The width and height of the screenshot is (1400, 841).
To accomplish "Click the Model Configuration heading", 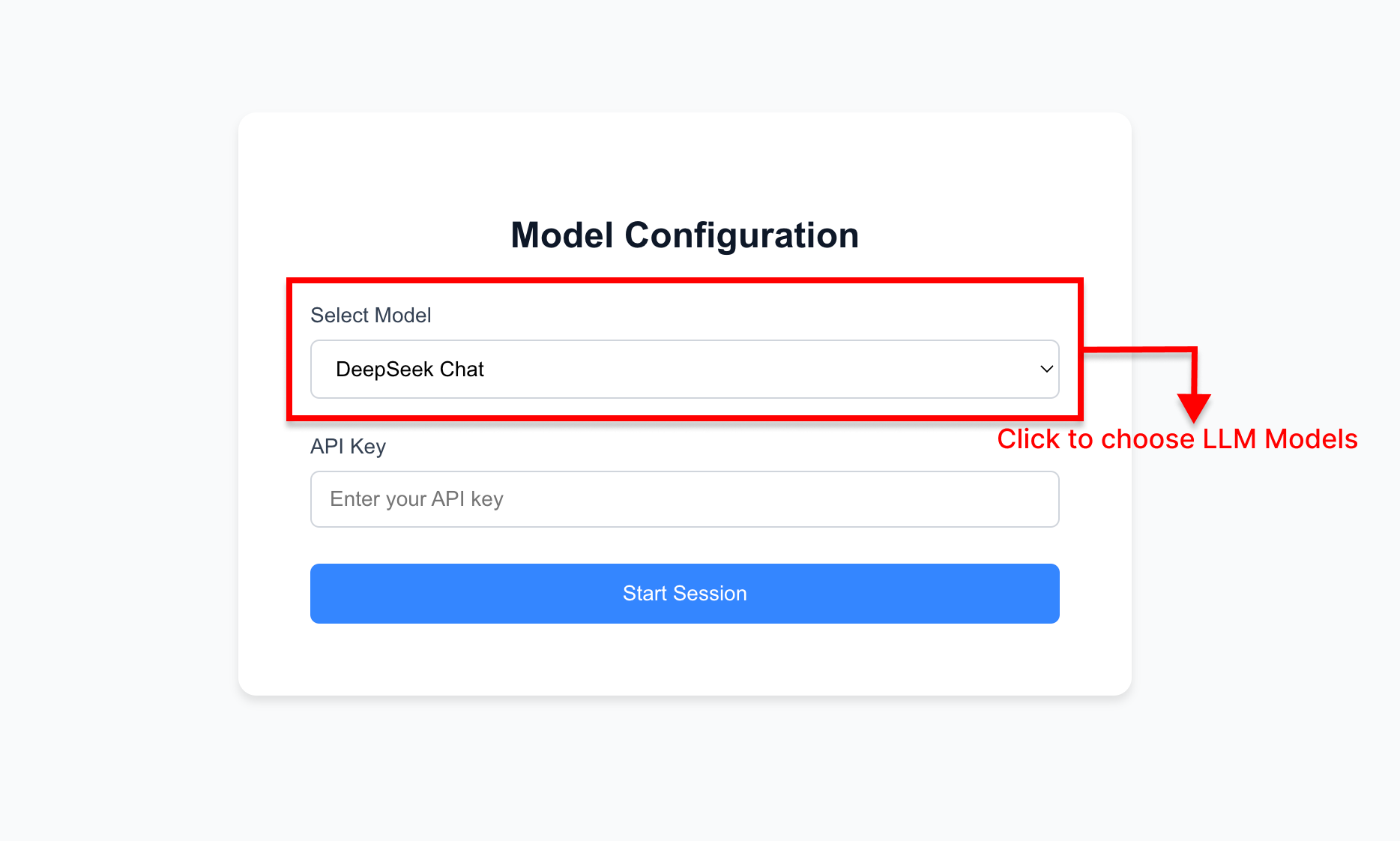I will pyautogui.click(x=684, y=235).
